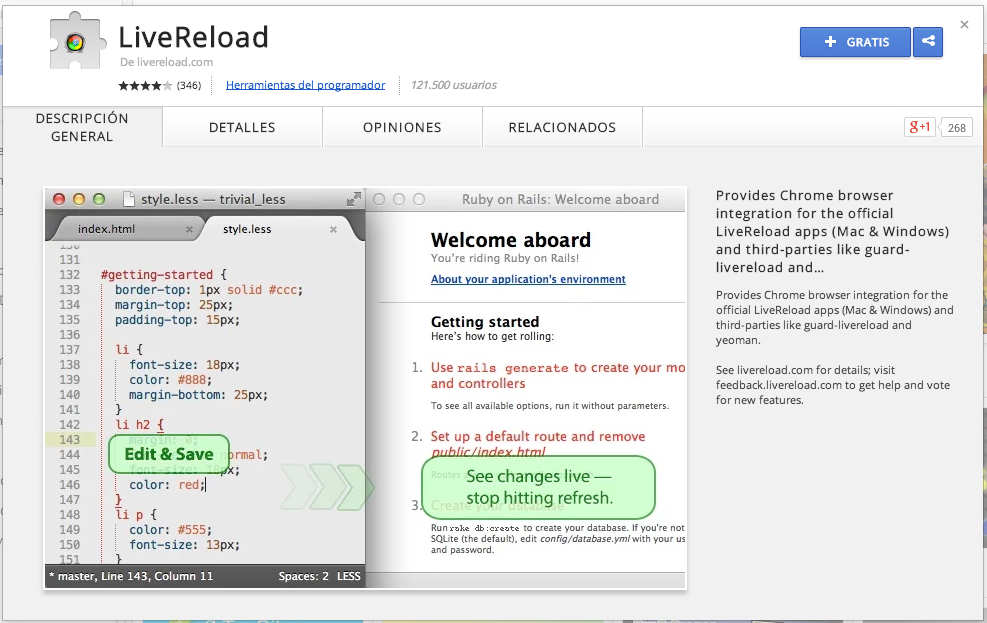Click the bold extension summary heading text

[x=832, y=232]
